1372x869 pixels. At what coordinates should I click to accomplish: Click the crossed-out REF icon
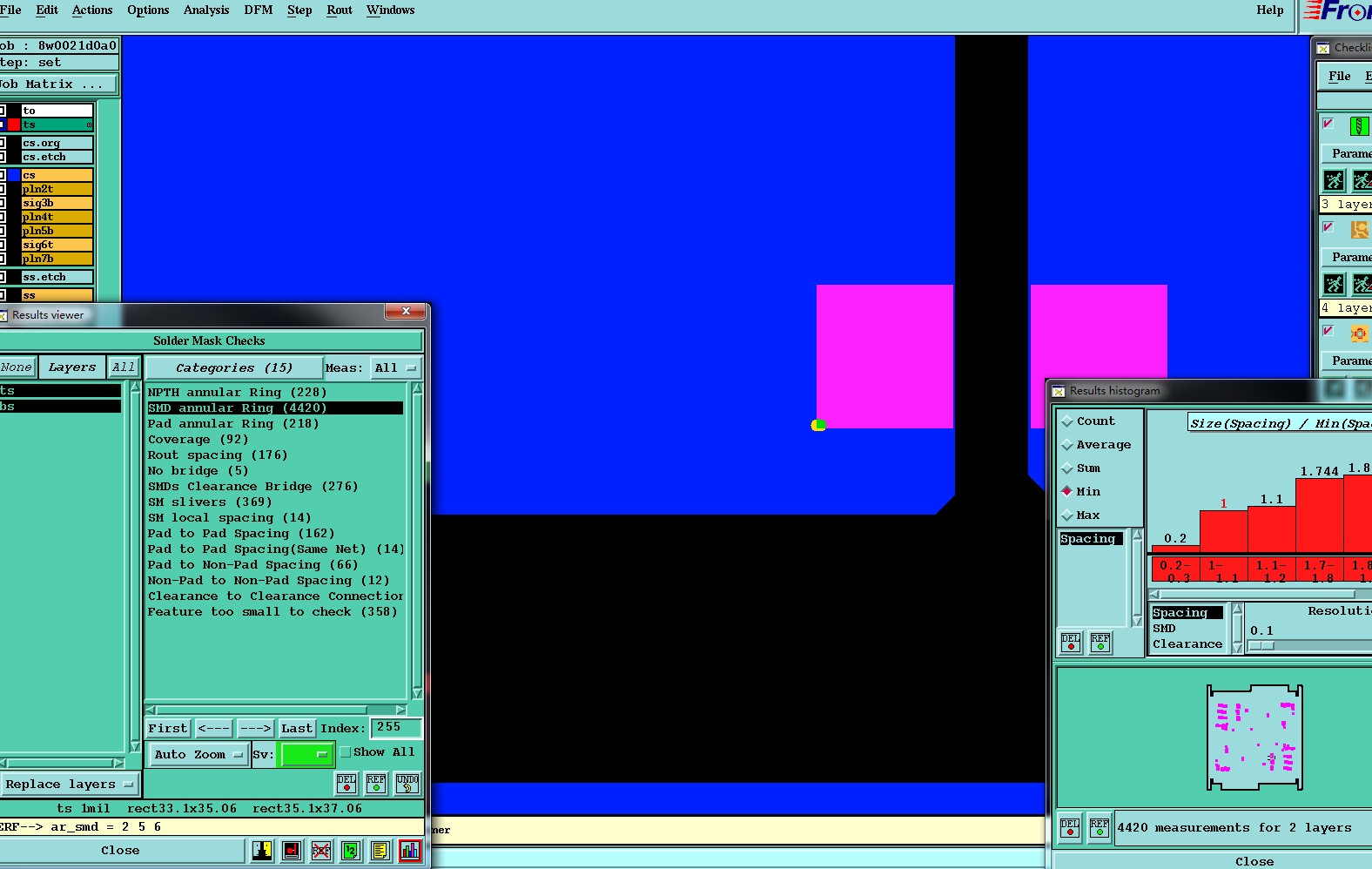click(x=321, y=851)
